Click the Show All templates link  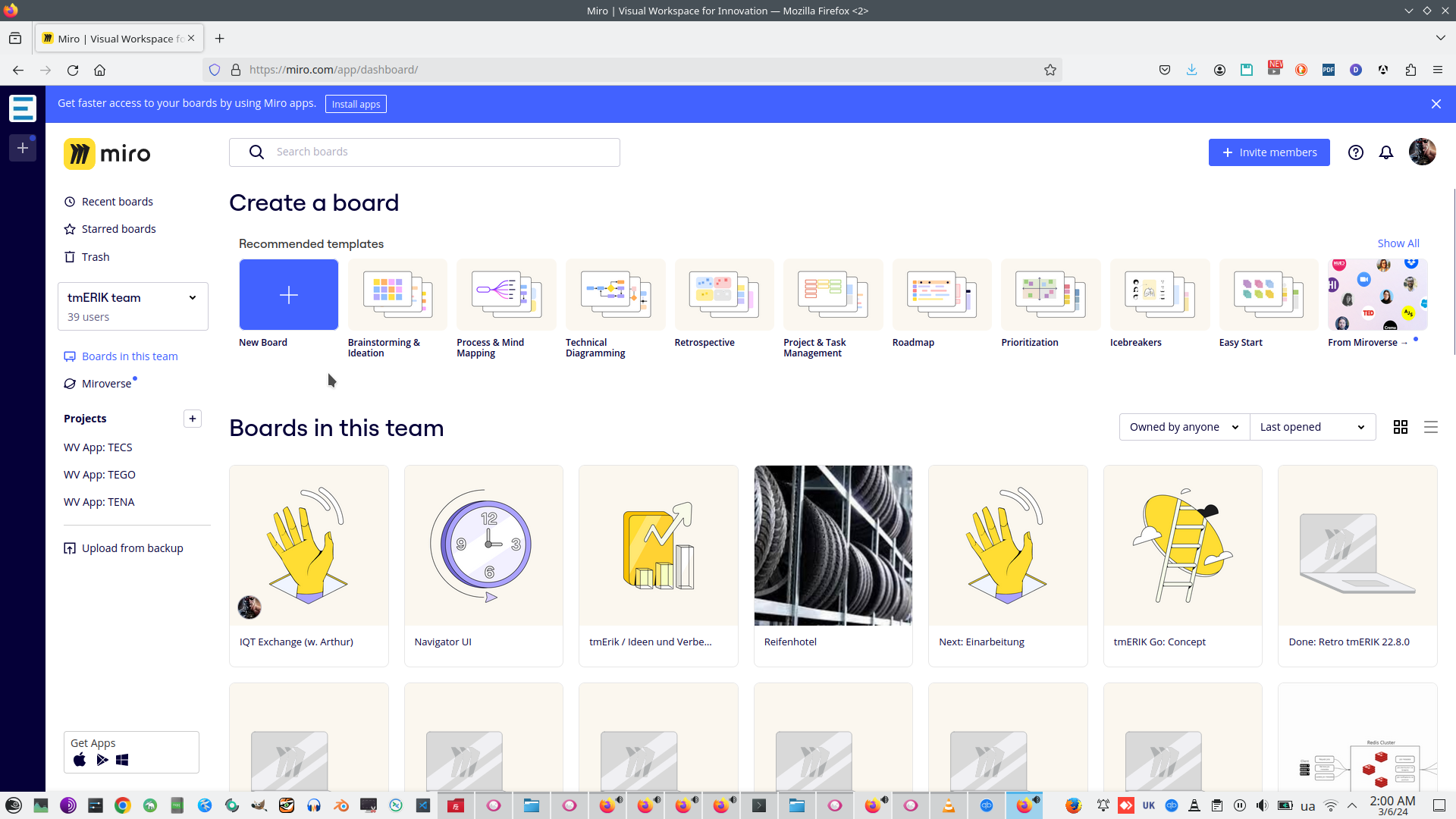1398,243
